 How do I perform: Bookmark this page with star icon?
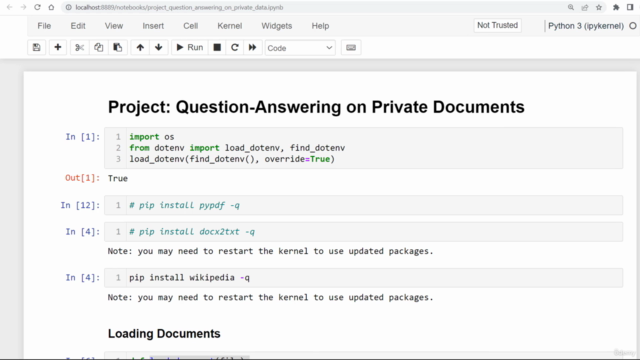coord(599,7)
